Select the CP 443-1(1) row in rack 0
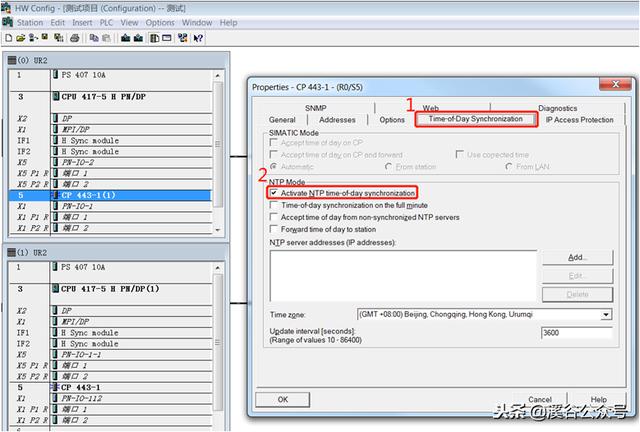This screenshot has height=432, width=640. (x=110, y=195)
